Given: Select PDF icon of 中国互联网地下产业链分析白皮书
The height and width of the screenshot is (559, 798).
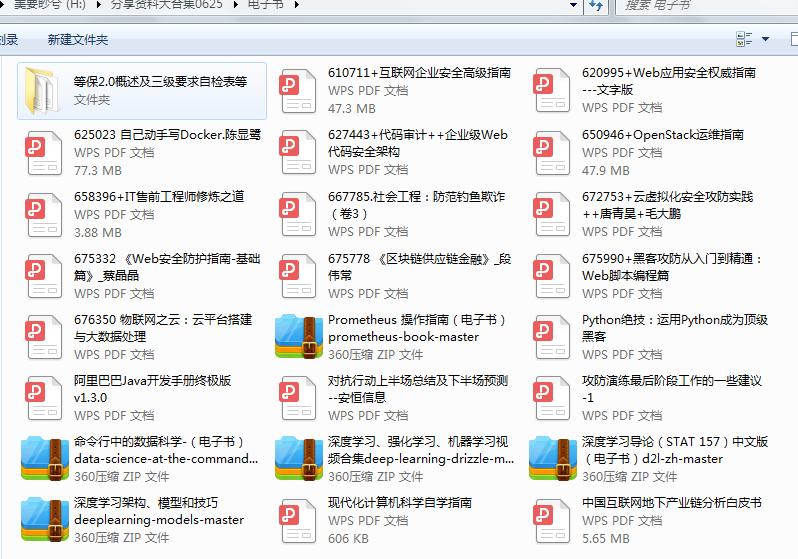Looking at the screenshot, I should [x=552, y=521].
